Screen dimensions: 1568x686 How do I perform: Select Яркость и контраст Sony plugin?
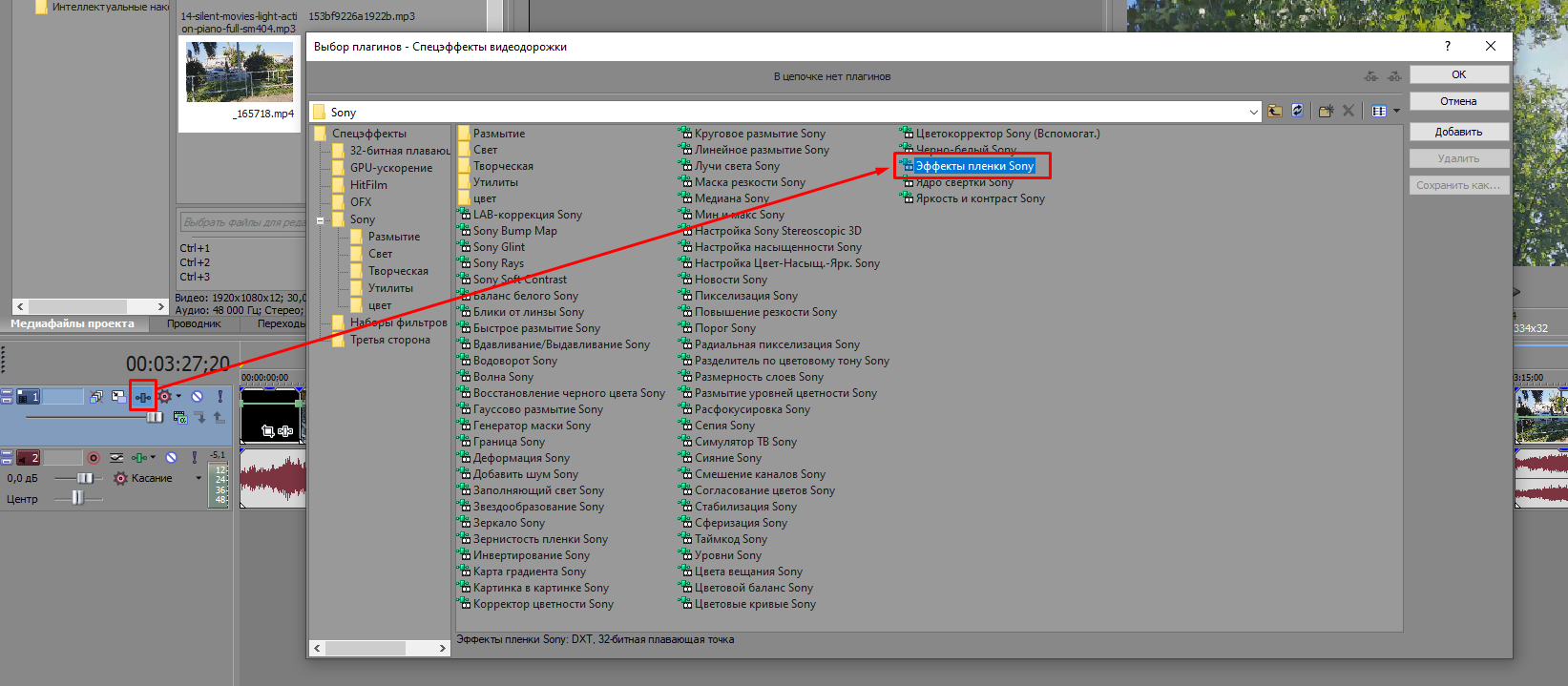[972, 198]
